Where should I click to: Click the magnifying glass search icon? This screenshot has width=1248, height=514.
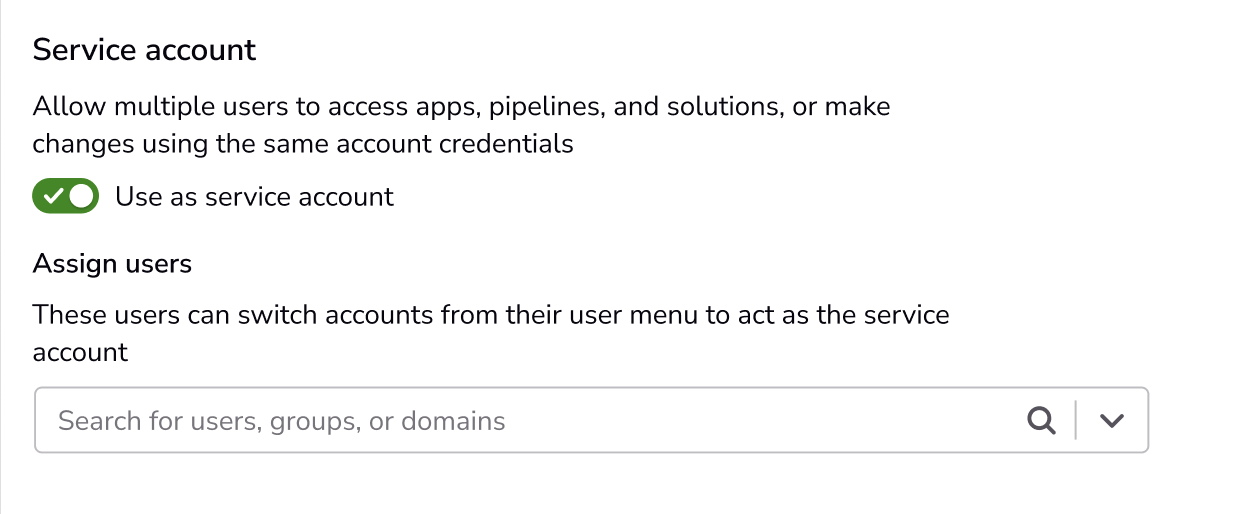(1042, 421)
